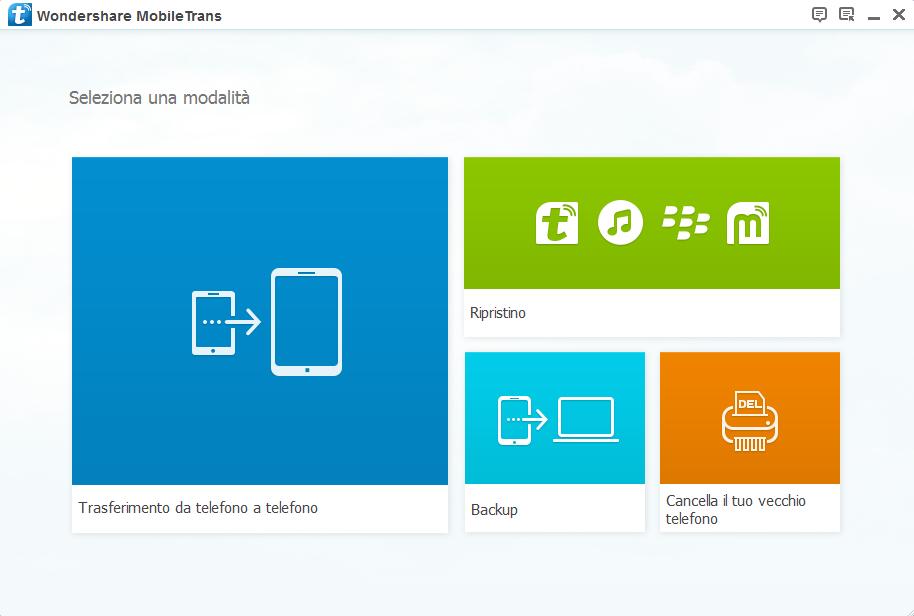The image size is (914, 616).
Task: Click the phone-to-laptop arrow in Backup tile
Action: tap(533, 419)
